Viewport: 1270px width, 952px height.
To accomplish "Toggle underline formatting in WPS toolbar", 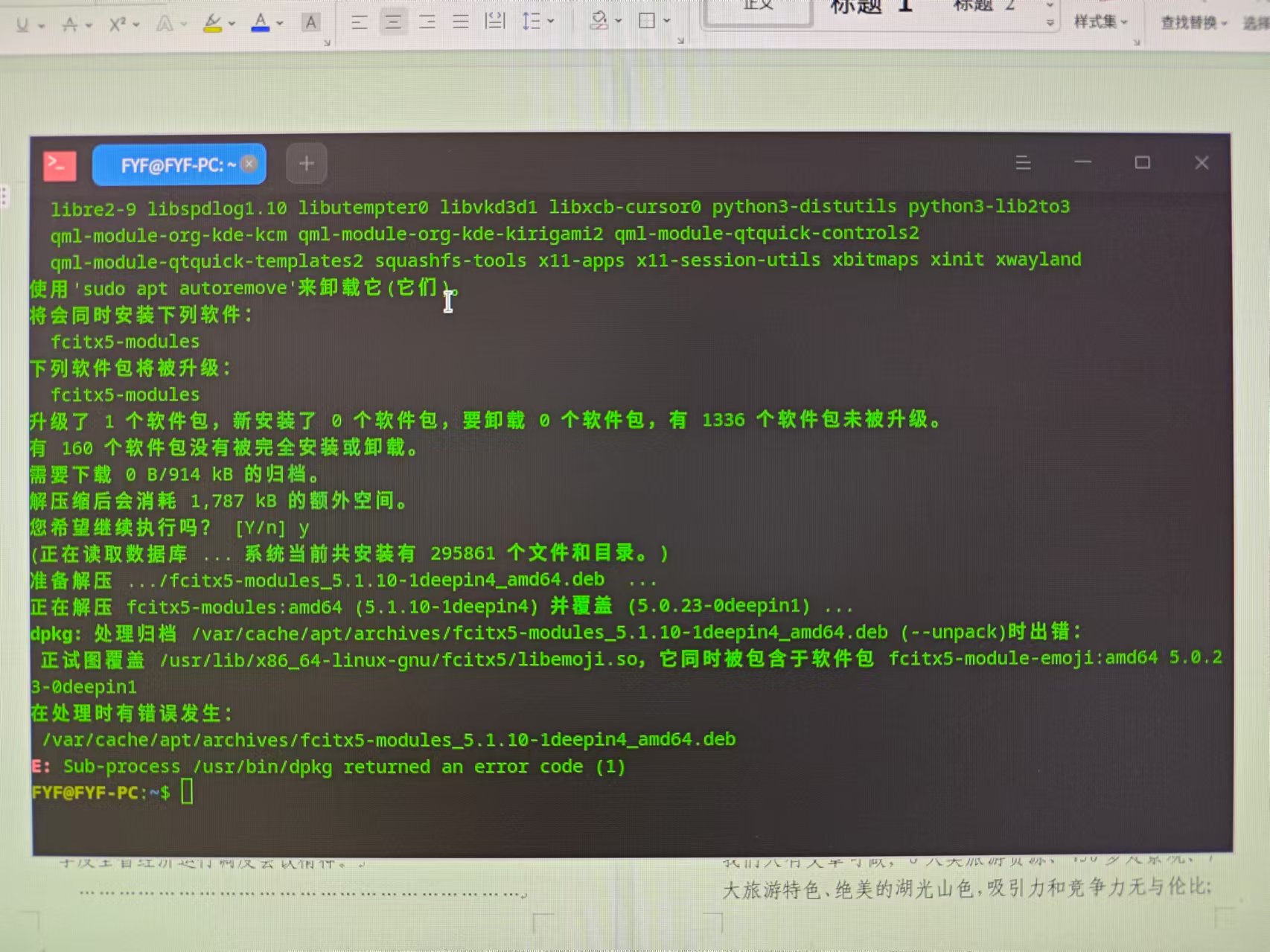I will point(22,25).
